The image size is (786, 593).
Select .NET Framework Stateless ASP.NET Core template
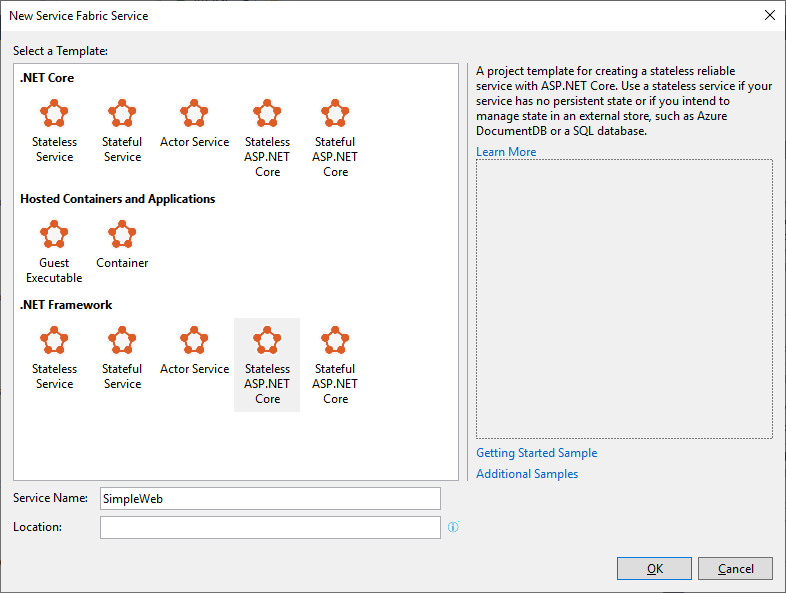[267, 365]
